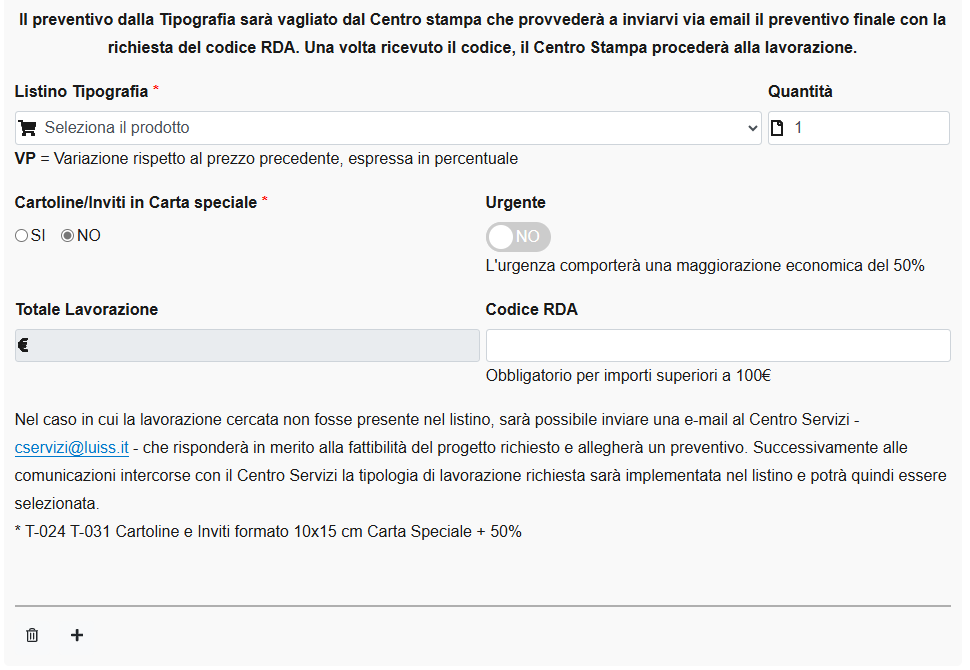Image resolution: width=970 pixels, height=670 pixels.
Task: Click the 'Urgente' label text
Action: tap(516, 202)
